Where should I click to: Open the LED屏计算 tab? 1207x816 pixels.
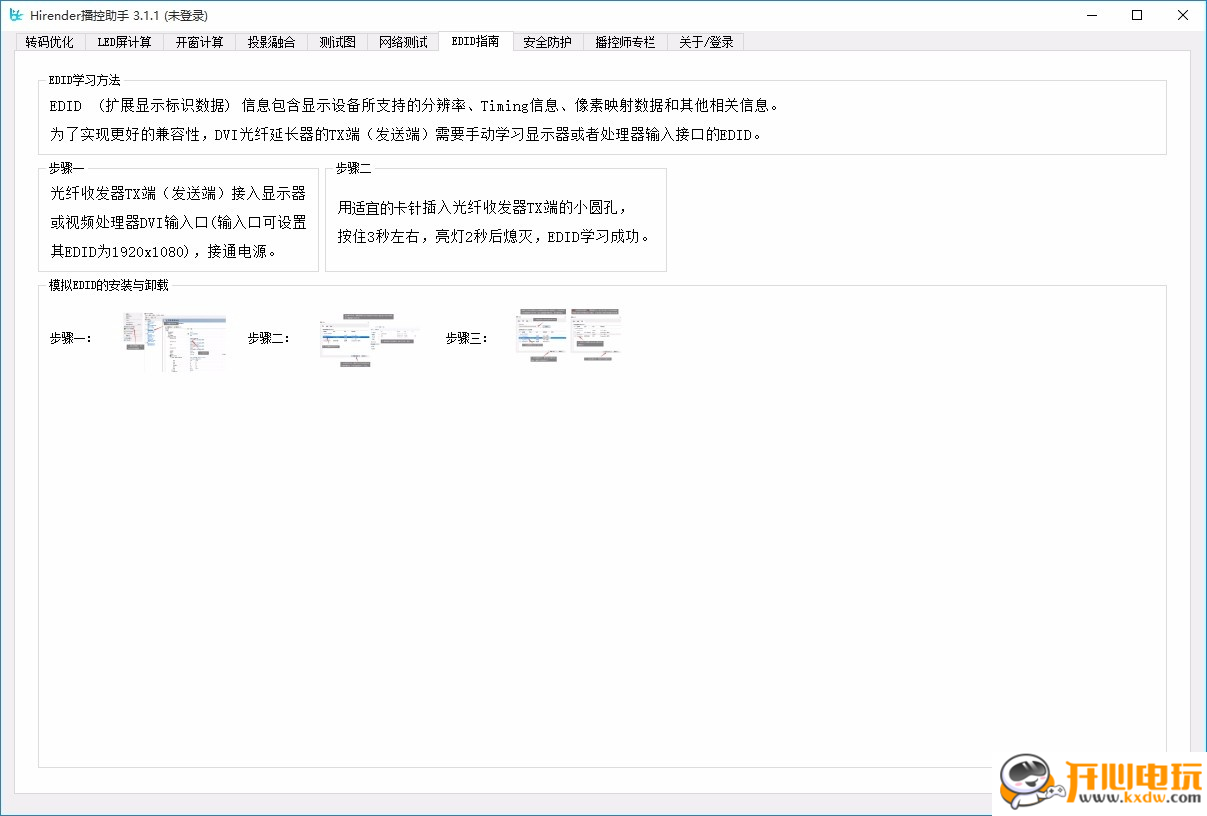pyautogui.click(x=124, y=42)
